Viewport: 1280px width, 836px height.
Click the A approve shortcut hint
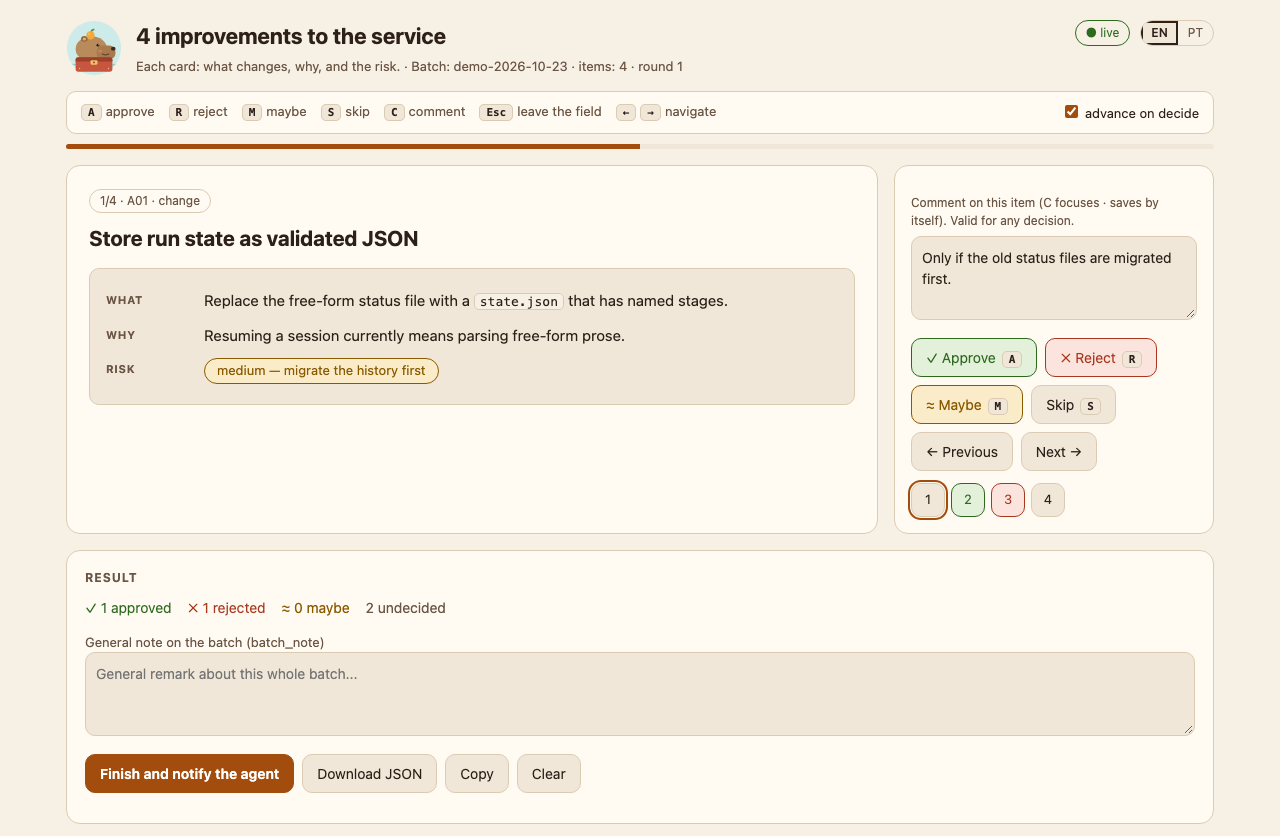point(118,112)
